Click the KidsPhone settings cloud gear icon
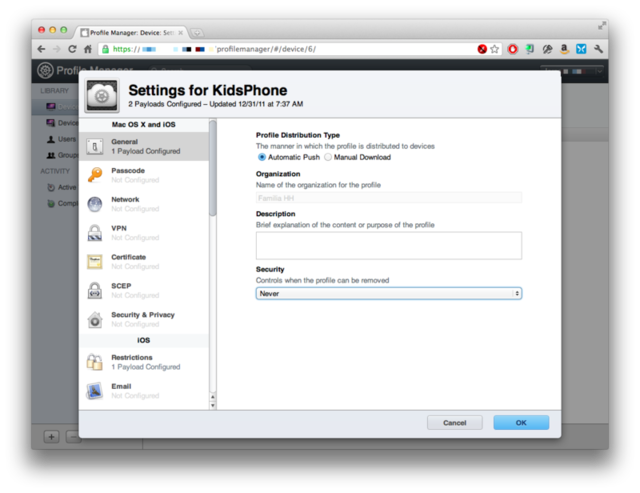 pyautogui.click(x=102, y=95)
